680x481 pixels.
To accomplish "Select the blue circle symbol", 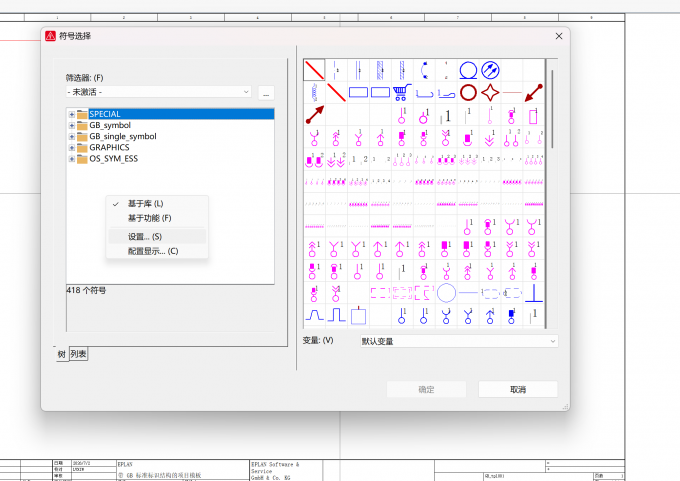I will coord(468,70).
